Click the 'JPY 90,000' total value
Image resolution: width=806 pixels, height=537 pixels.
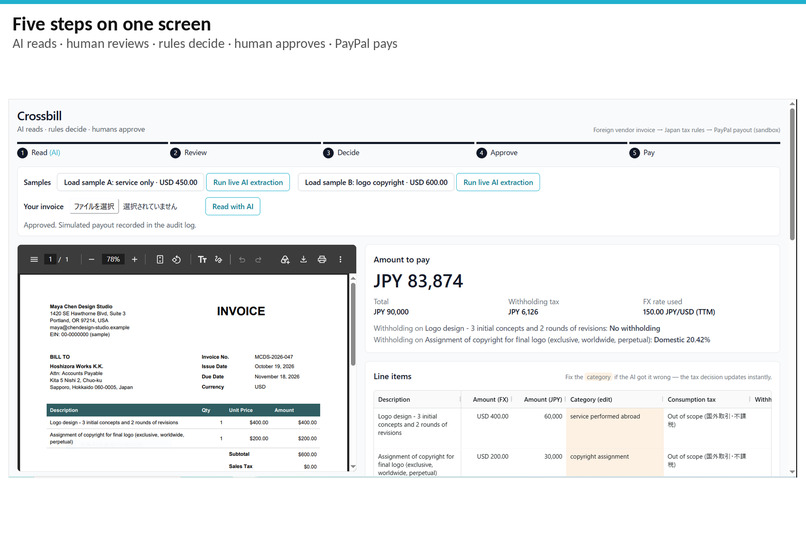click(x=391, y=312)
